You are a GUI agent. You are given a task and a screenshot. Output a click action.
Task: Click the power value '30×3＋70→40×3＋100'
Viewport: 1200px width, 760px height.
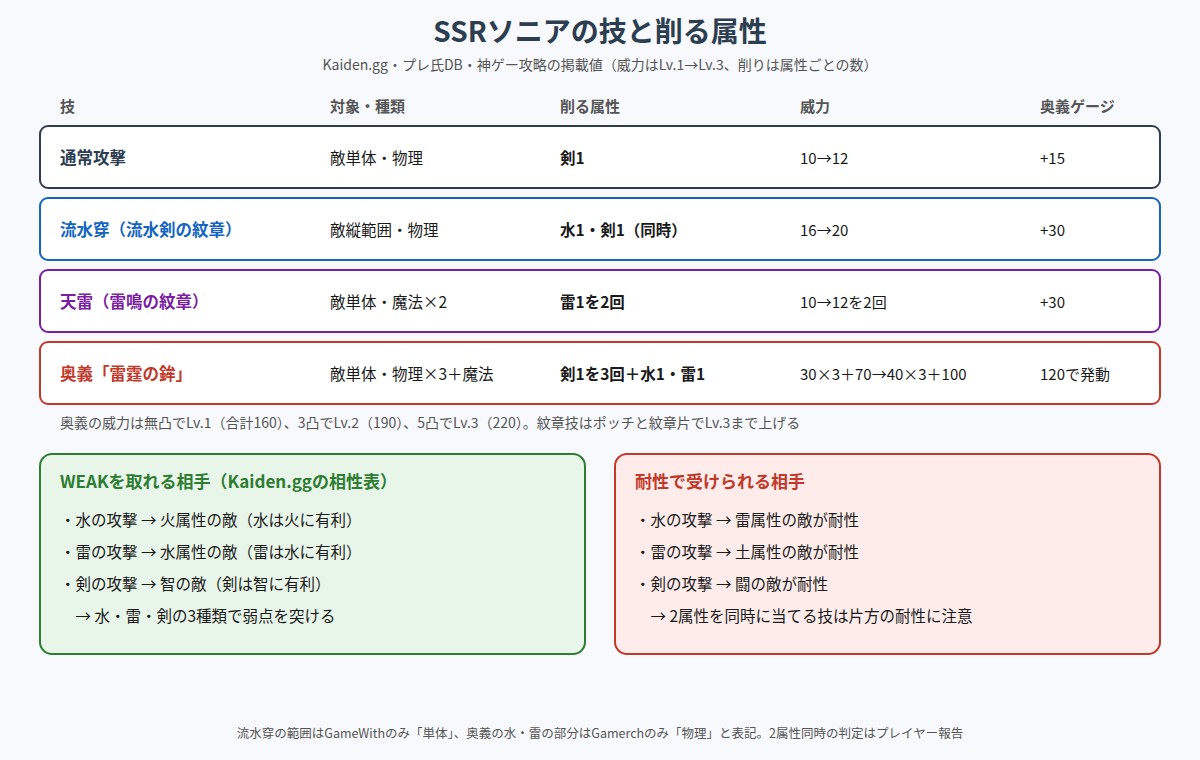point(883,375)
